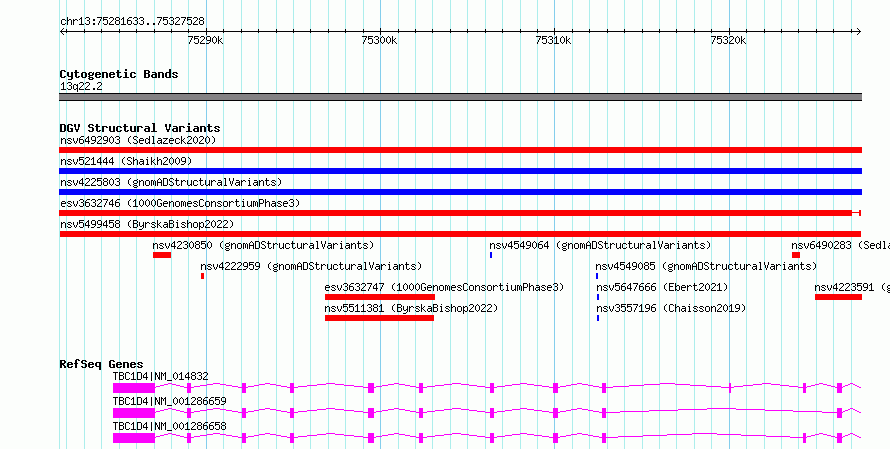Click the nsv4549085 gnomAD label
Viewport: 890px width, 449px height.
(706, 266)
